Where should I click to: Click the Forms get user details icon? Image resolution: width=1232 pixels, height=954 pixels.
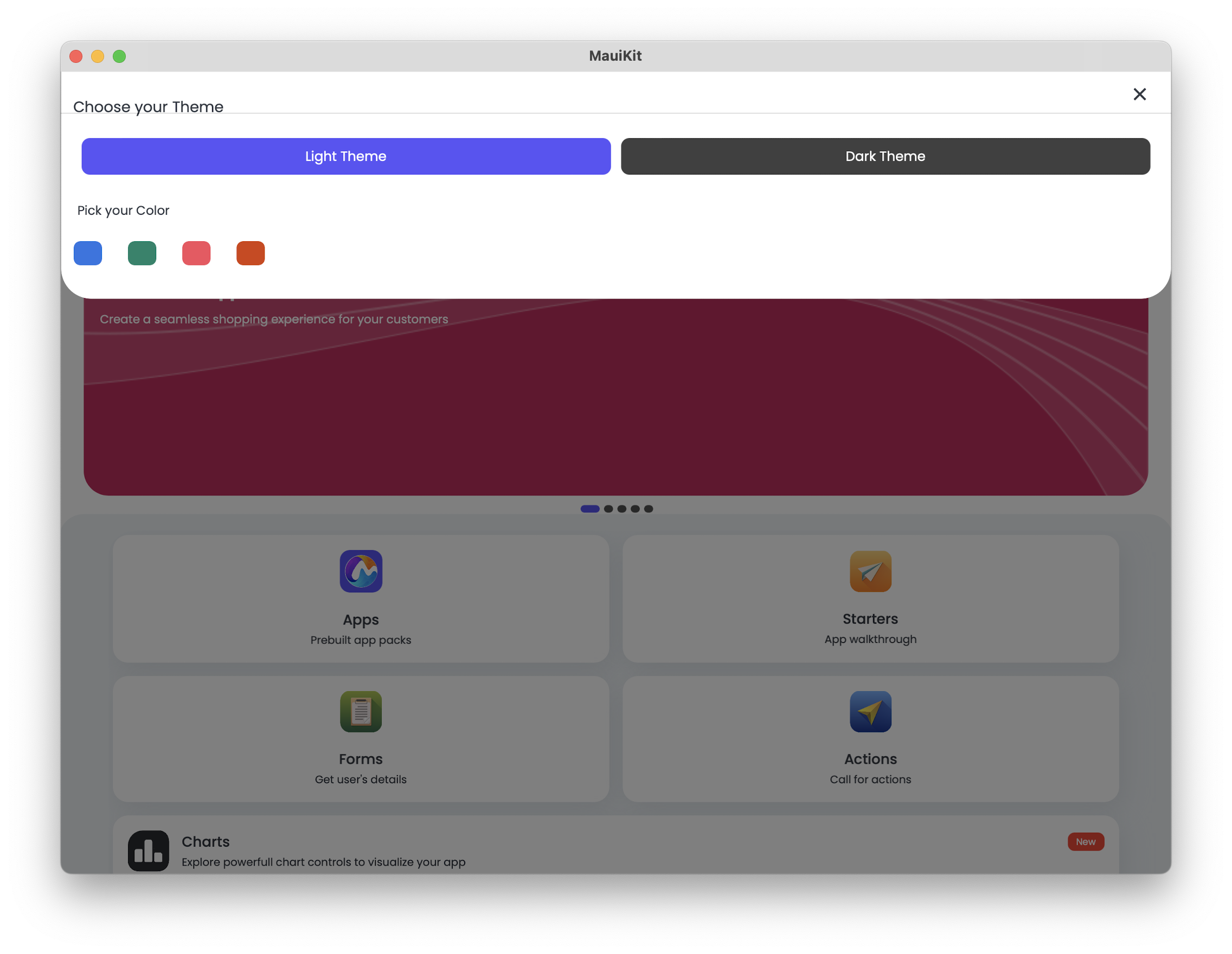(360, 711)
